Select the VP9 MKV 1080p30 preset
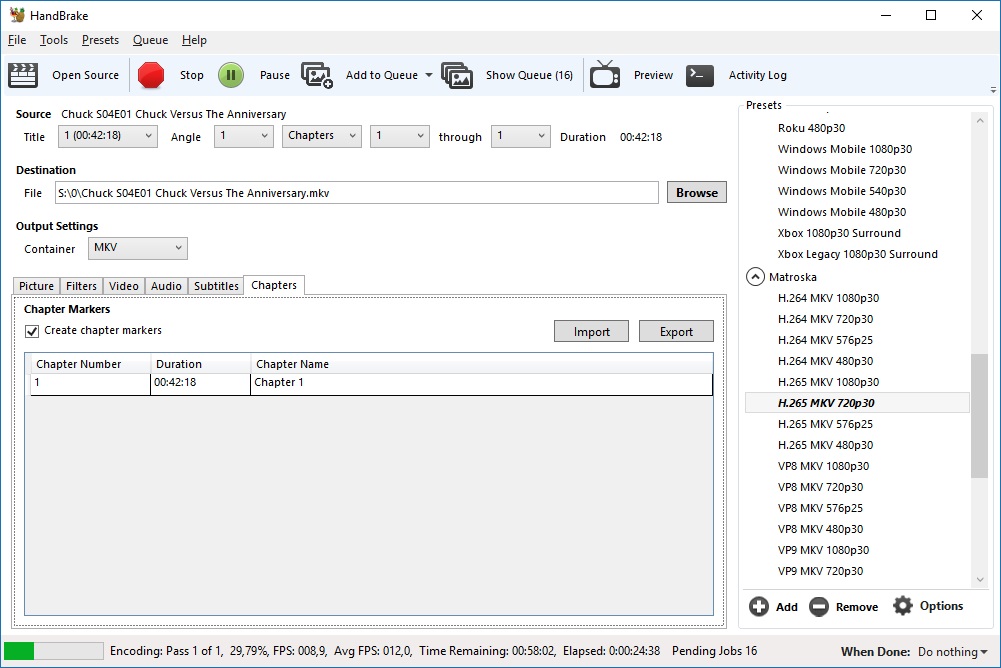Viewport: 1001px width, 668px height. pyautogui.click(x=823, y=550)
